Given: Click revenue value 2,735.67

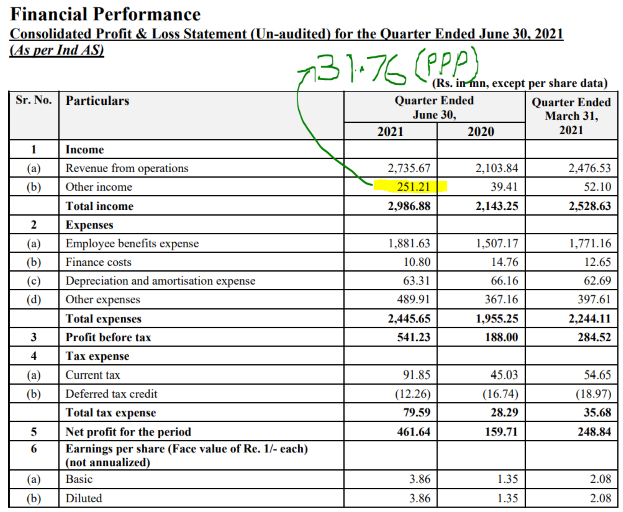Looking at the screenshot, I should pyautogui.click(x=409, y=168).
